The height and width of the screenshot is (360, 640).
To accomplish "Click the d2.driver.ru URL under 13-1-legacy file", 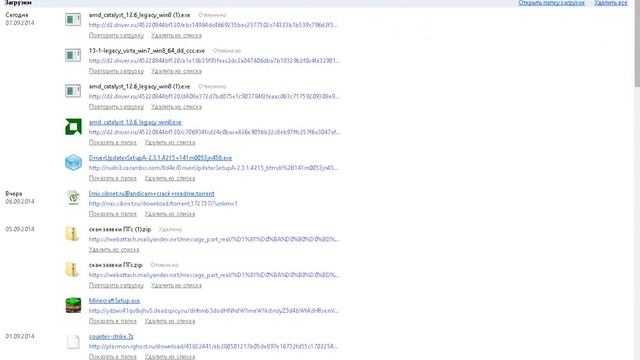I will (x=214, y=61).
